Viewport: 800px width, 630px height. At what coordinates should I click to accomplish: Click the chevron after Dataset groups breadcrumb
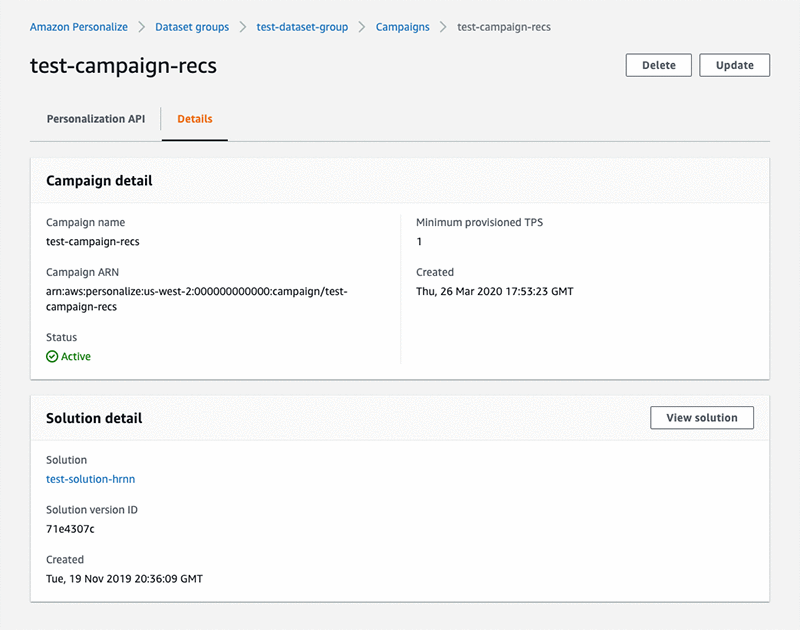coord(243,27)
